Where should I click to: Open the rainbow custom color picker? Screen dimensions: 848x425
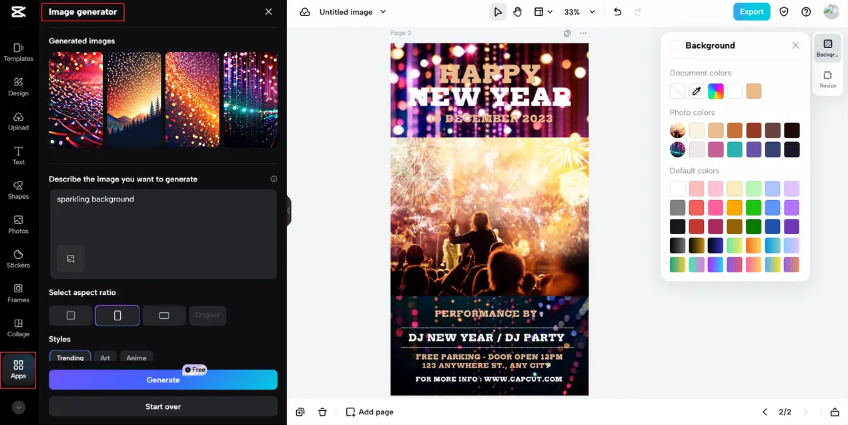point(716,91)
